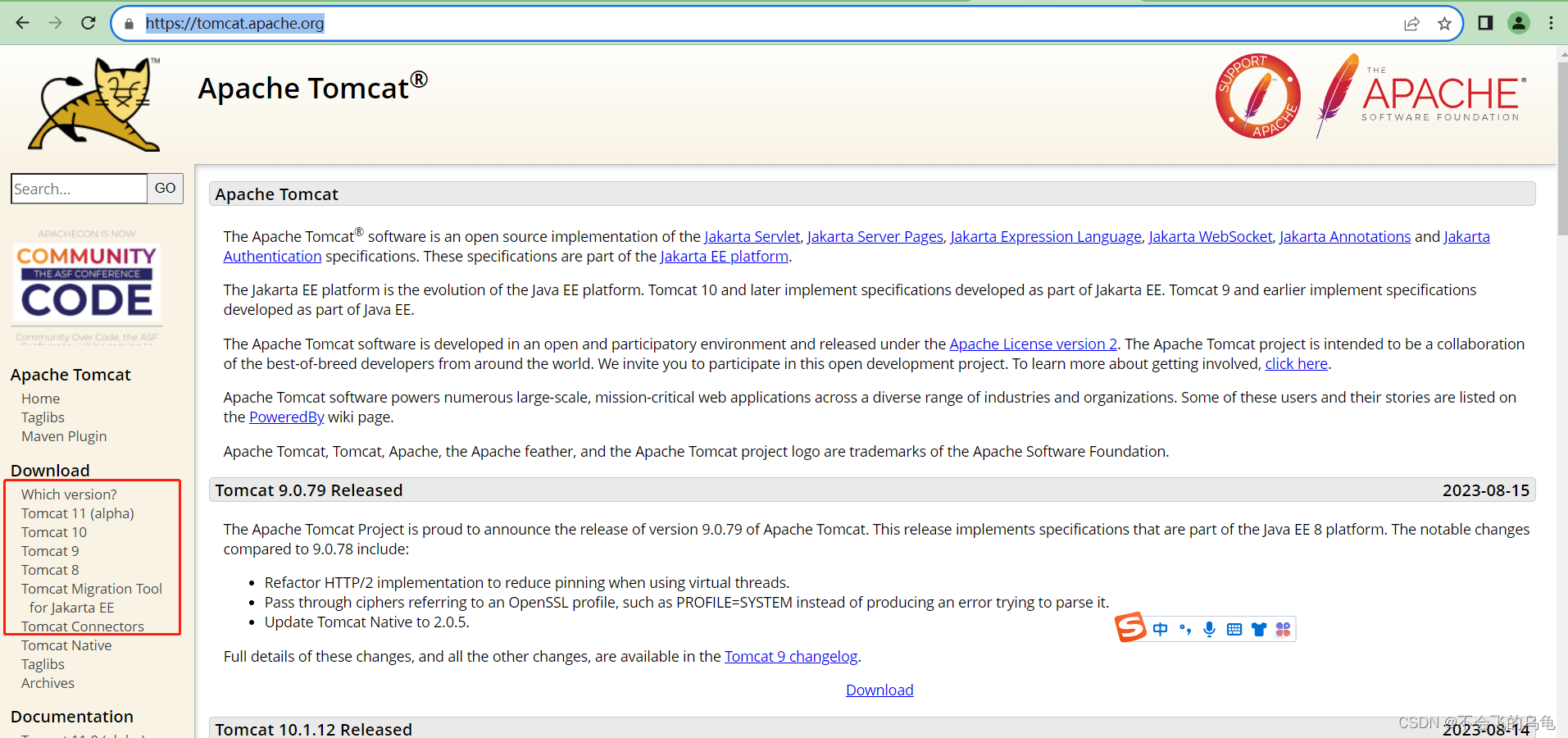
Task: Click the Download link under 9.0.79 release
Action: pos(879,690)
